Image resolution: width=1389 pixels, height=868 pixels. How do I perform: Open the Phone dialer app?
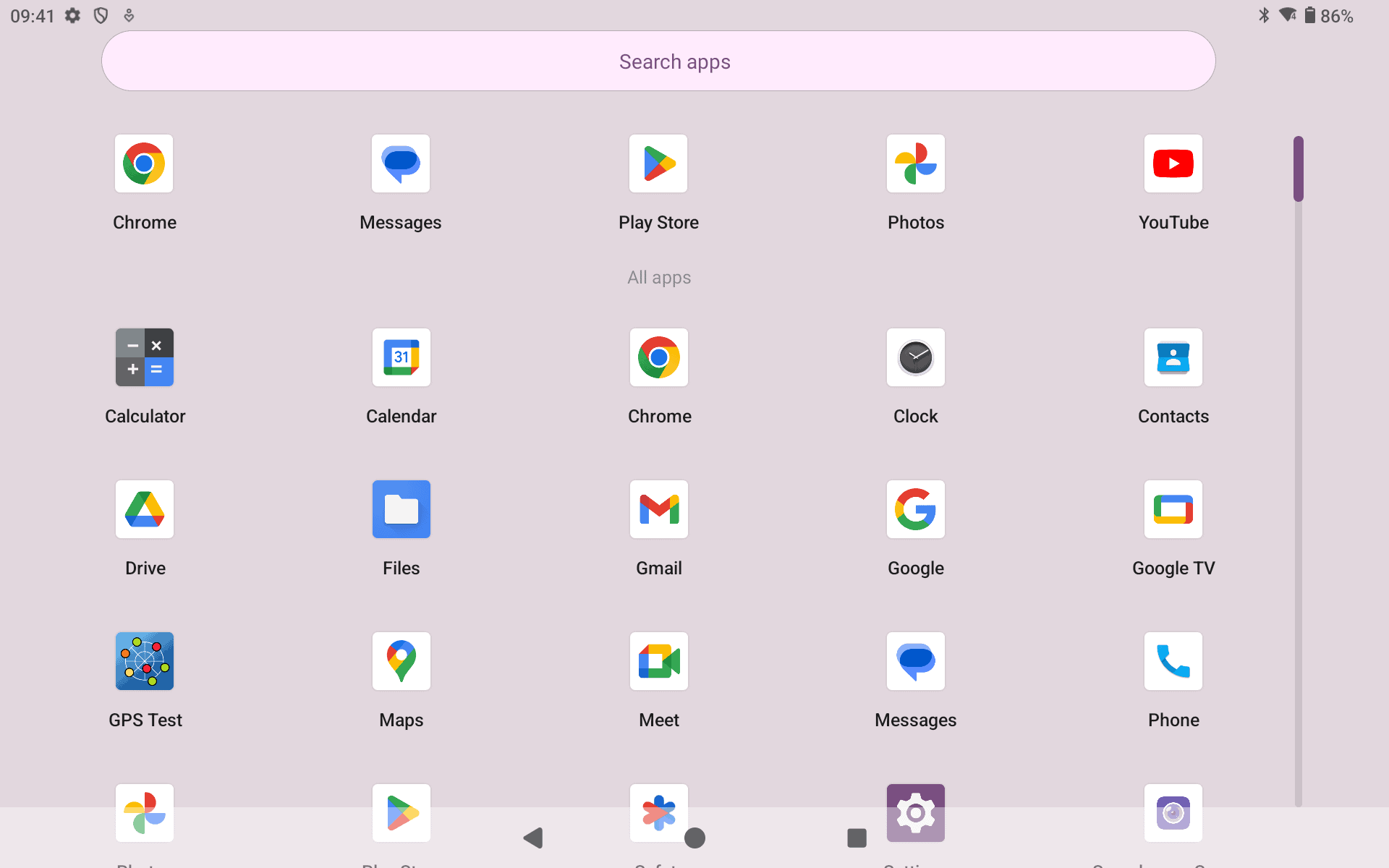tap(1173, 661)
